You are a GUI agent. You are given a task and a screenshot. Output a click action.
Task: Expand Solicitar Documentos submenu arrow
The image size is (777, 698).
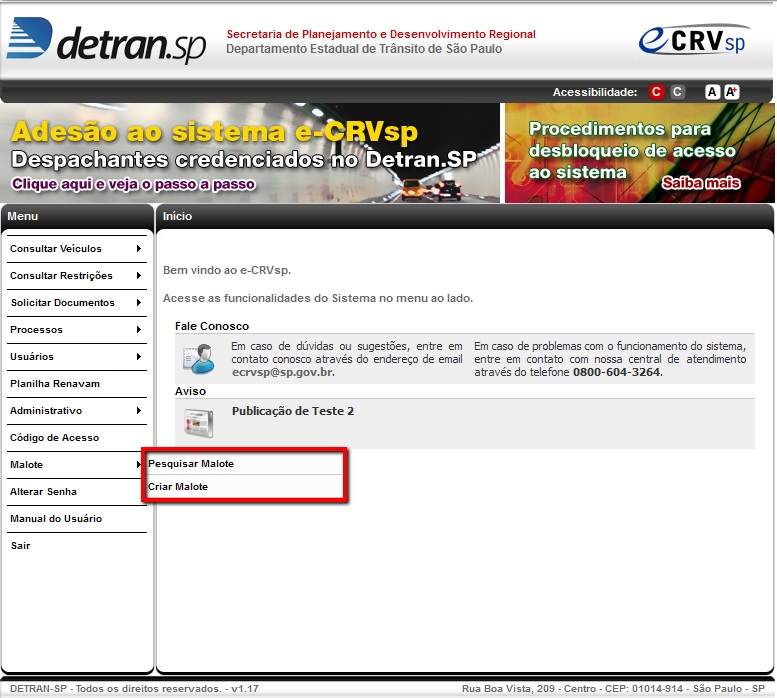coord(139,303)
